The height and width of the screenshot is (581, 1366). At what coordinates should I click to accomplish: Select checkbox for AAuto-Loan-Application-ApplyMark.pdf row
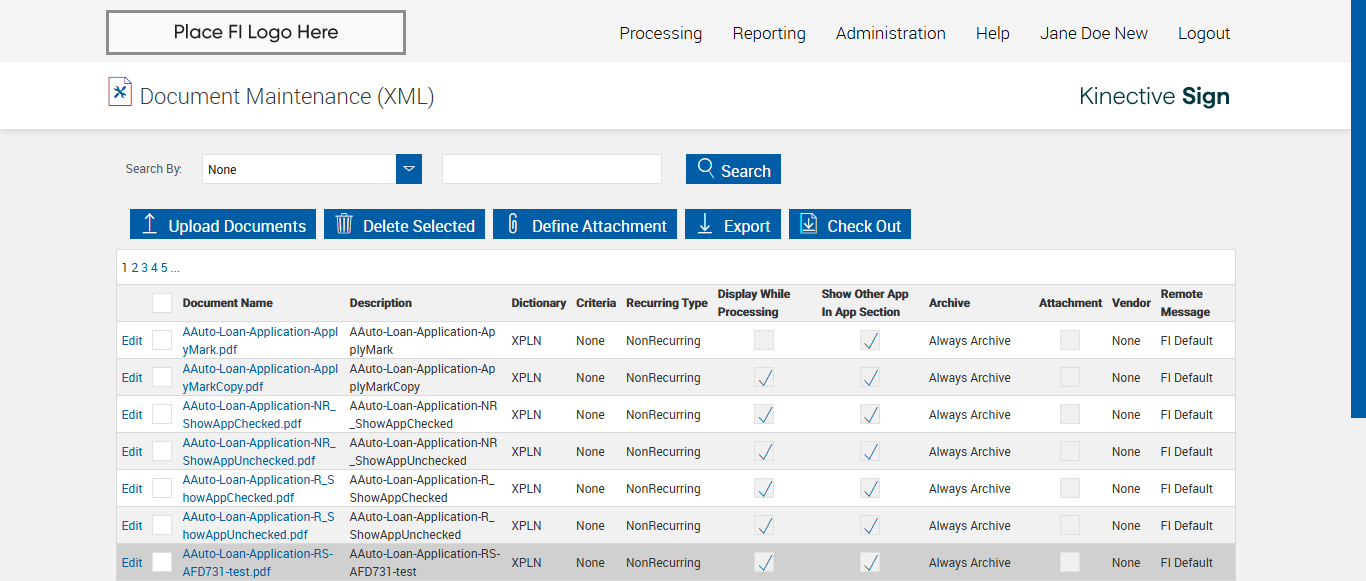[162, 340]
